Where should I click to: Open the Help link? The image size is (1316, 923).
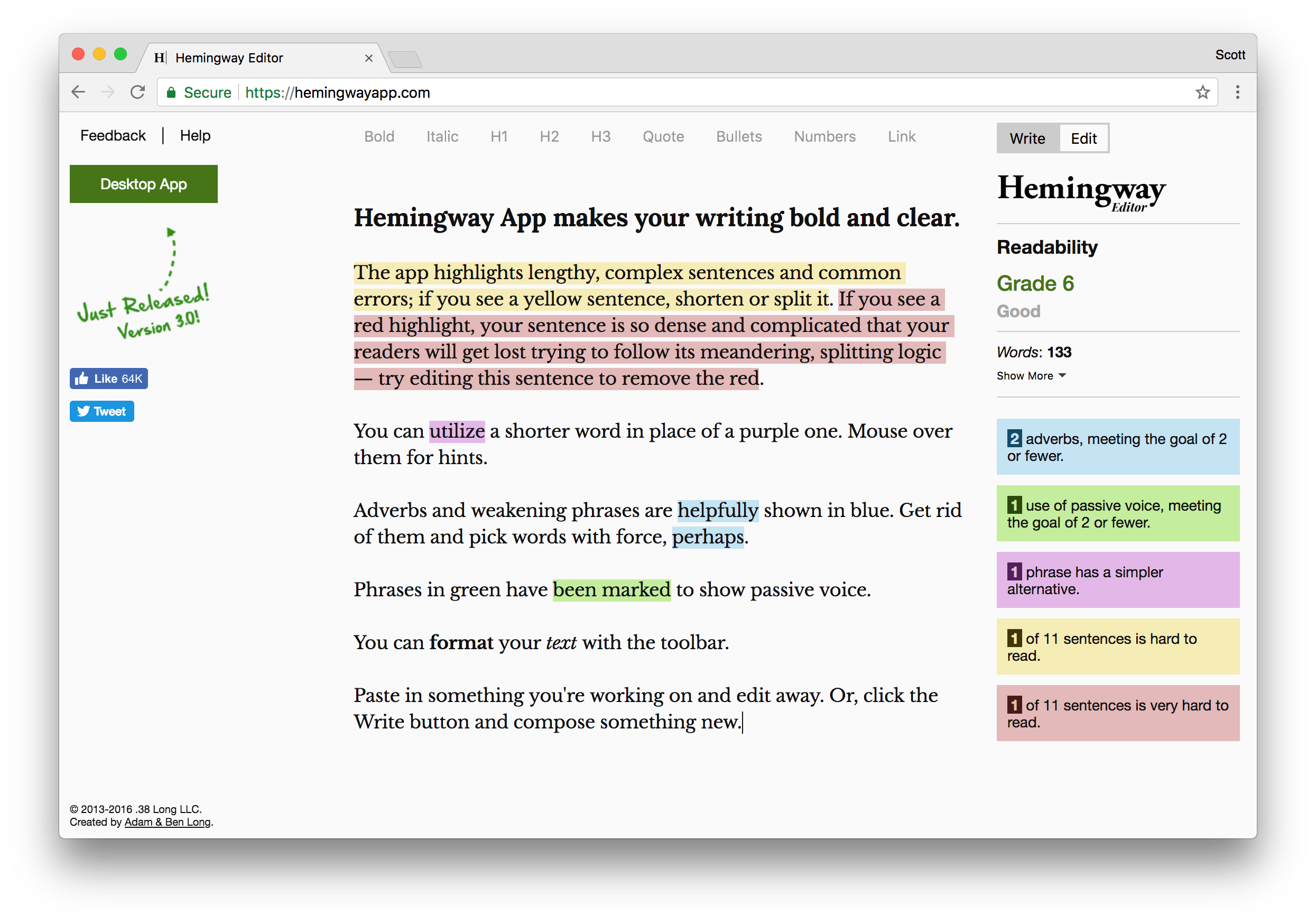[x=195, y=135]
